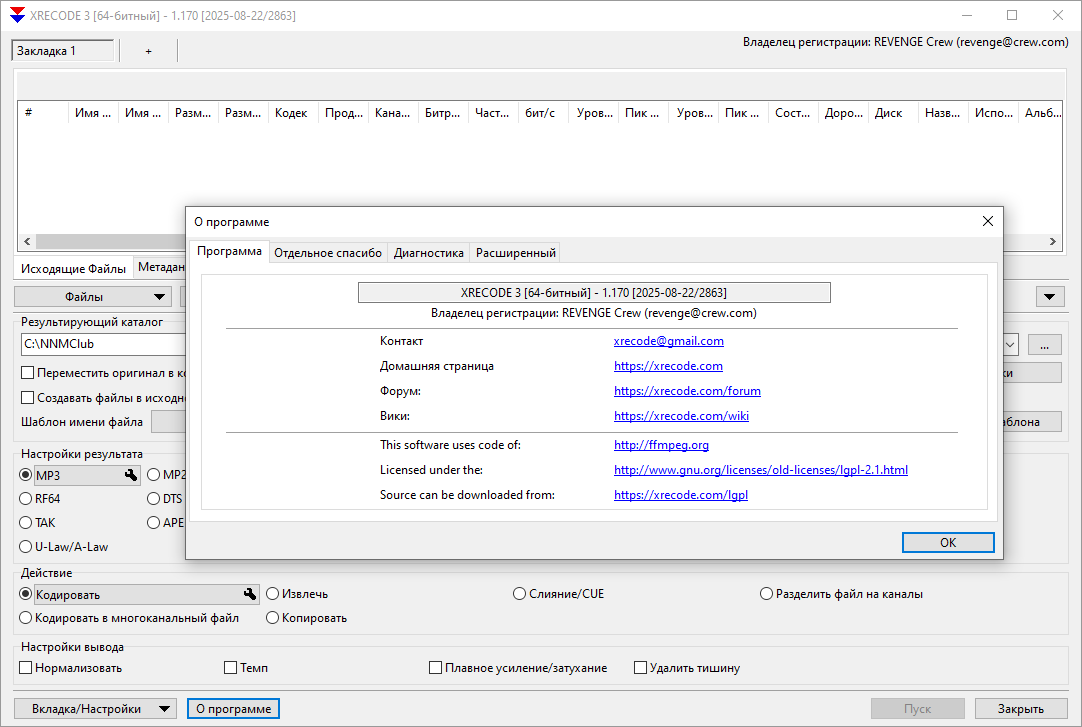The width and height of the screenshot is (1082, 727).
Task: Select Исходящие Файлы tab
Action: (x=73, y=268)
